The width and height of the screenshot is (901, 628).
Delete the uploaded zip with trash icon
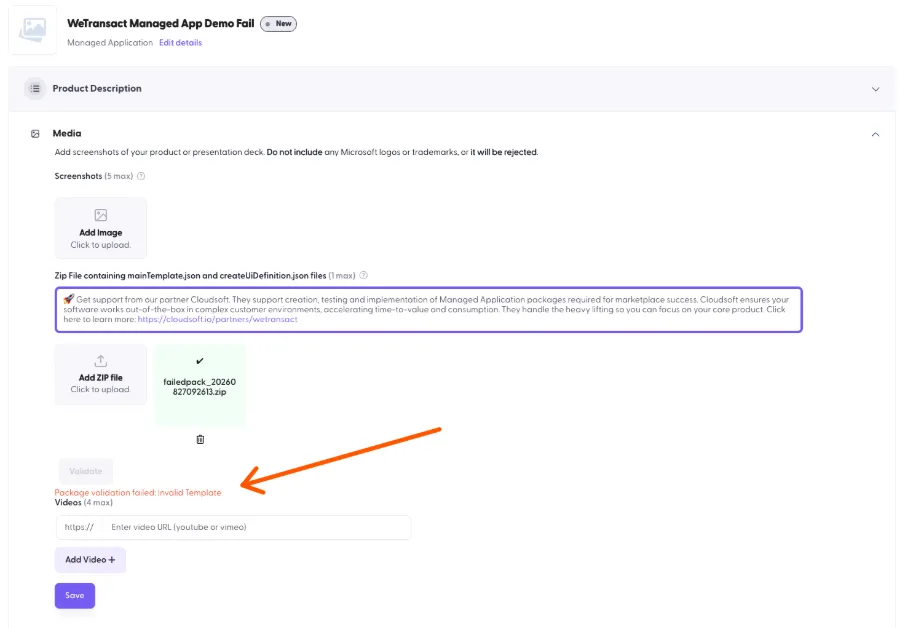(x=200, y=440)
